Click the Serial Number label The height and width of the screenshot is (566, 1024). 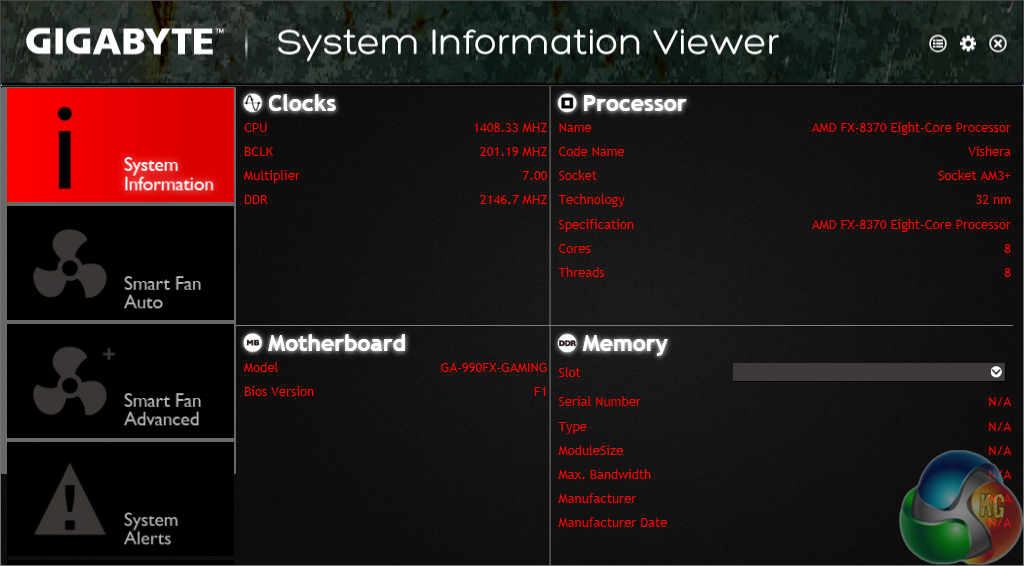coord(600,401)
